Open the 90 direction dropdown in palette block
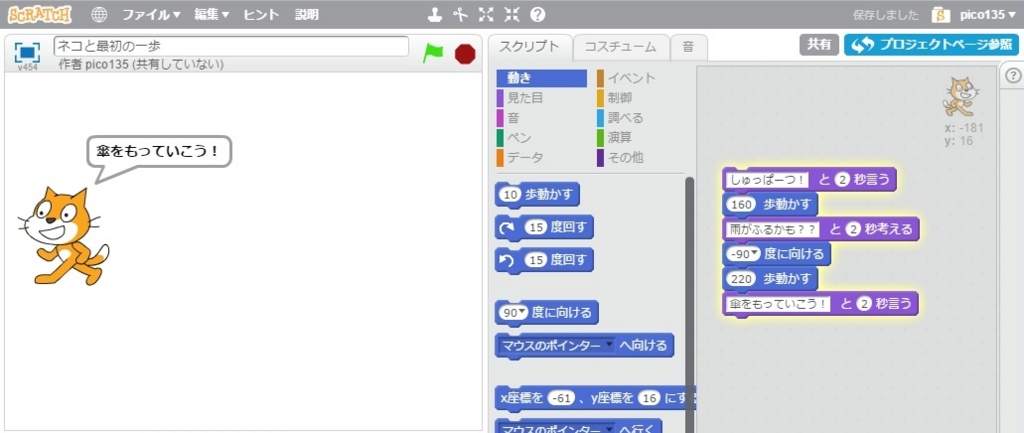 (x=522, y=313)
